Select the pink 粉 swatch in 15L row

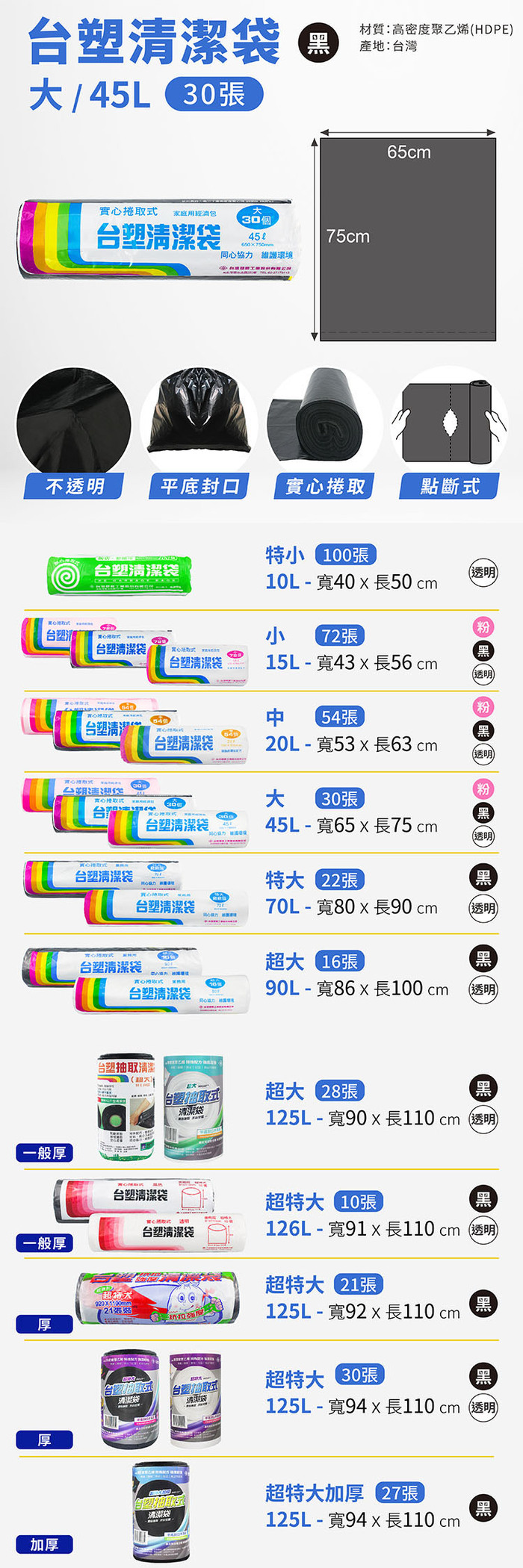483,627
